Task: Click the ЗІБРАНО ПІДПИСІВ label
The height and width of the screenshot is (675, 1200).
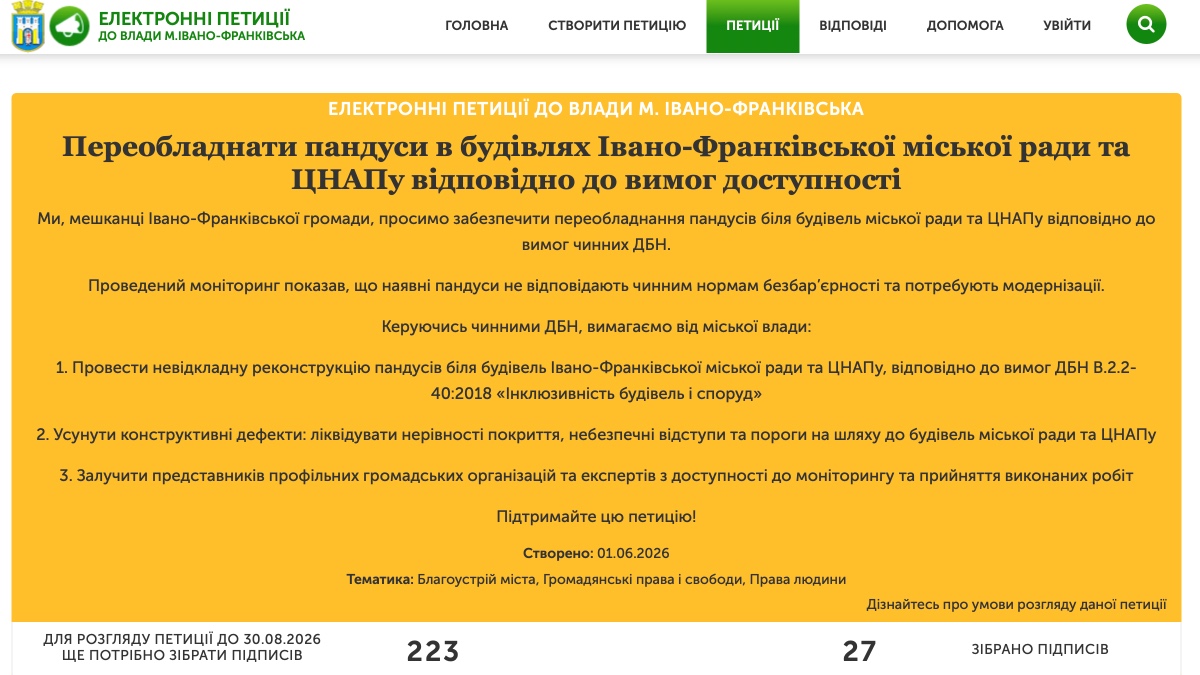Action: coord(1040,649)
